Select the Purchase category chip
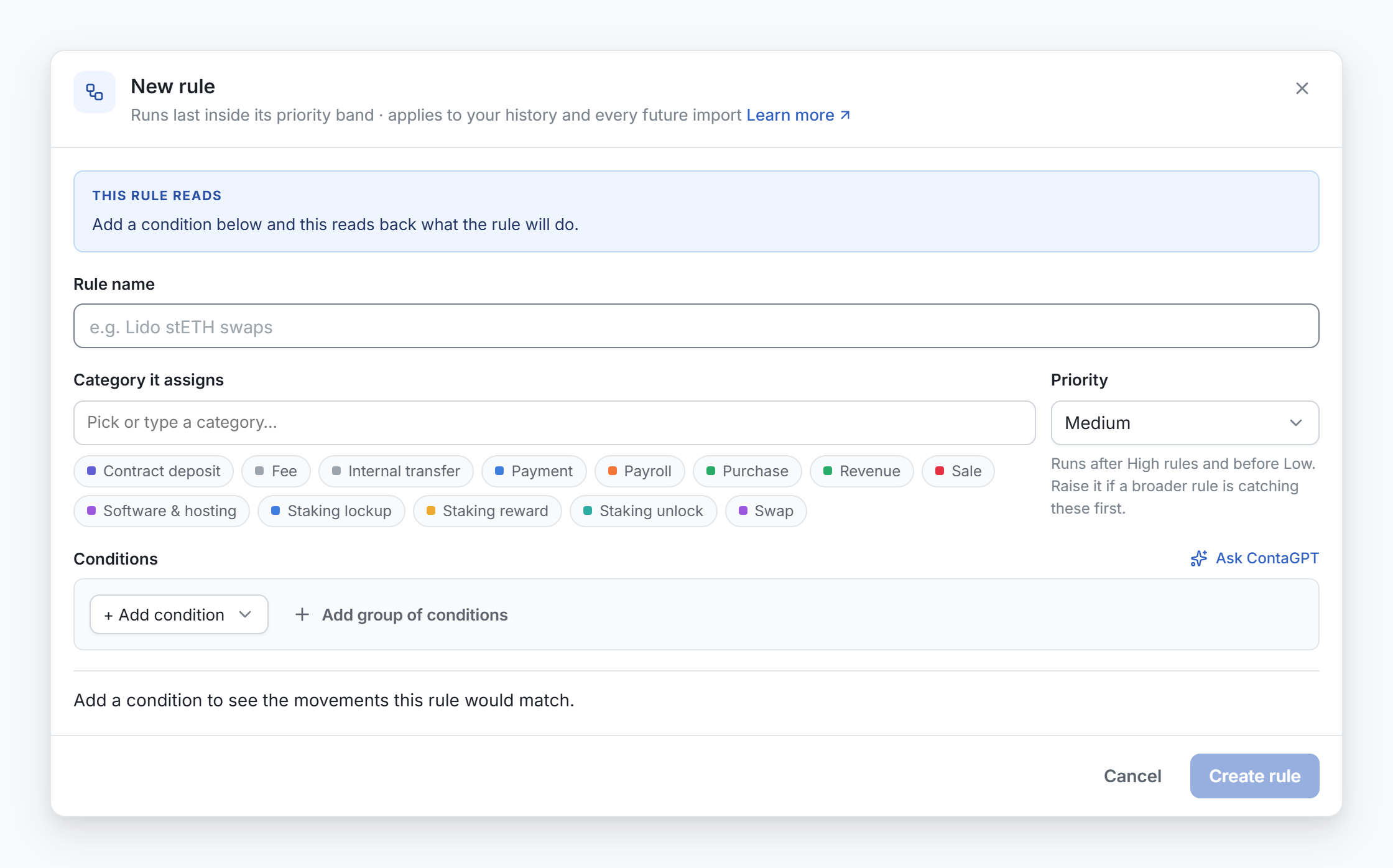This screenshot has width=1393, height=868. pos(747,471)
